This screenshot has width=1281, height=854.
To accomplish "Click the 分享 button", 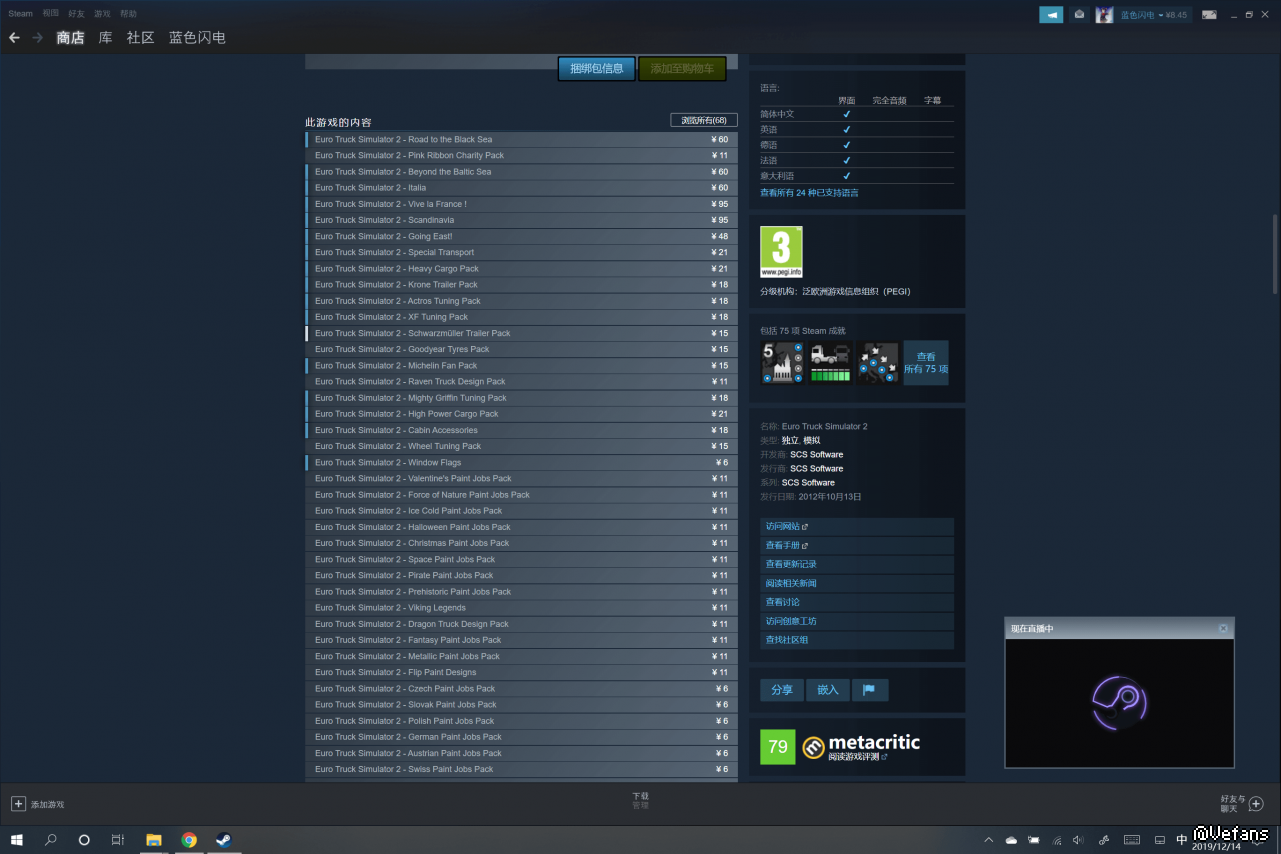I will pos(782,690).
